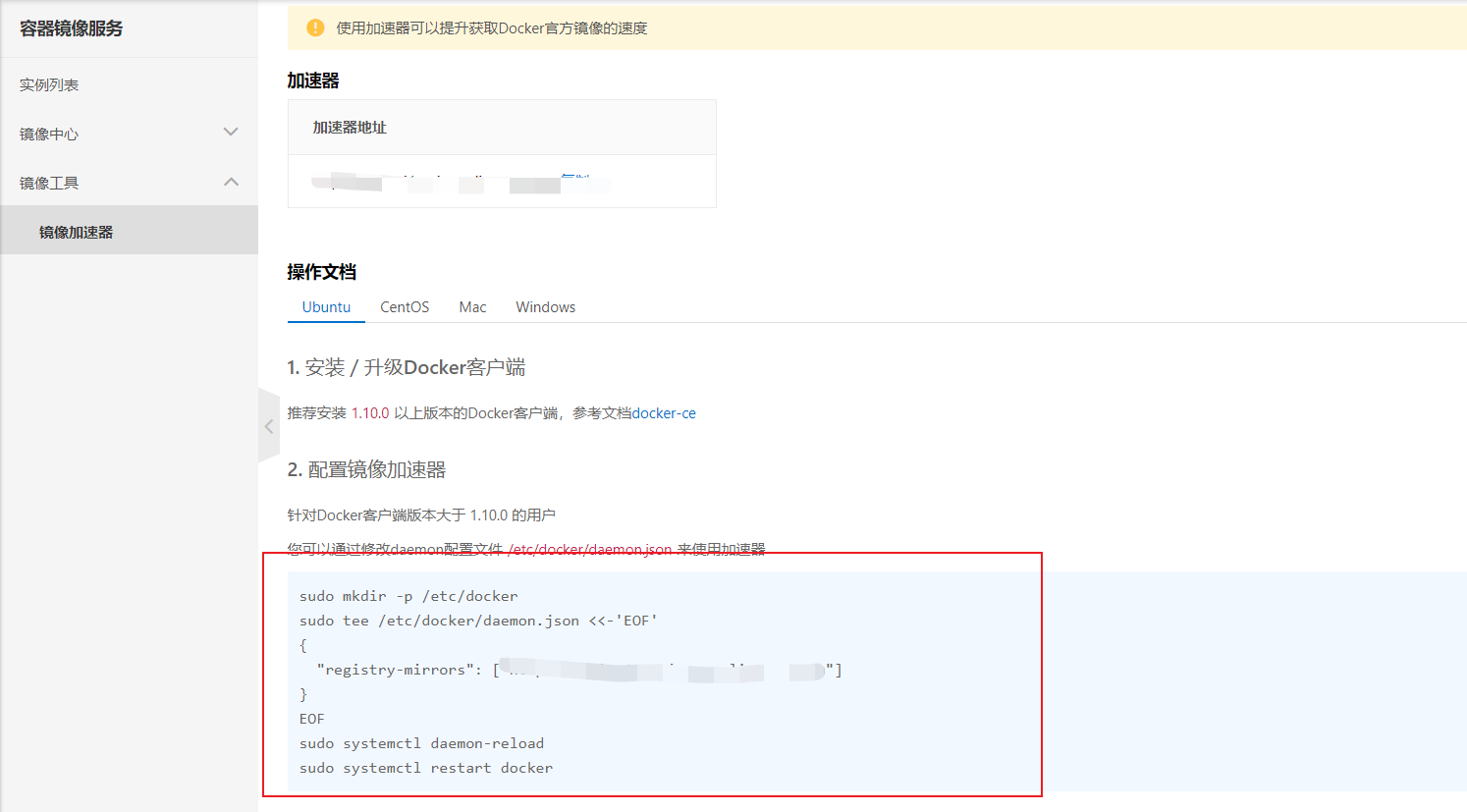Click the '针对Docker客户端版本大于 1.10.0 的用户' text
Image resolution: width=1467 pixels, height=812 pixels.
tap(421, 515)
